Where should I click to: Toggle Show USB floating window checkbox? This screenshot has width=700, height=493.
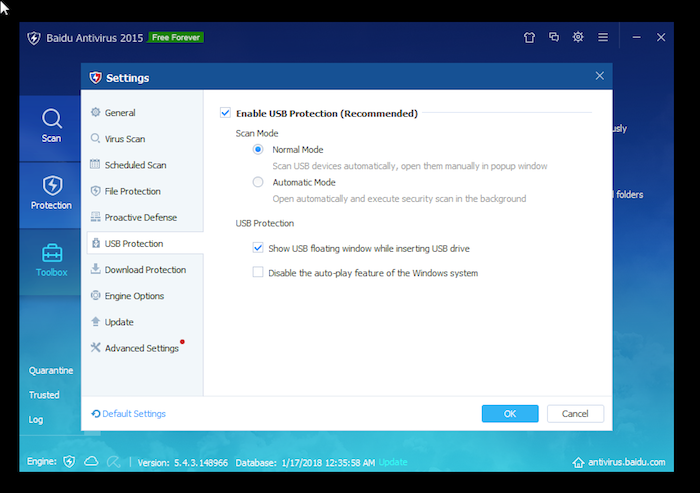(x=258, y=247)
